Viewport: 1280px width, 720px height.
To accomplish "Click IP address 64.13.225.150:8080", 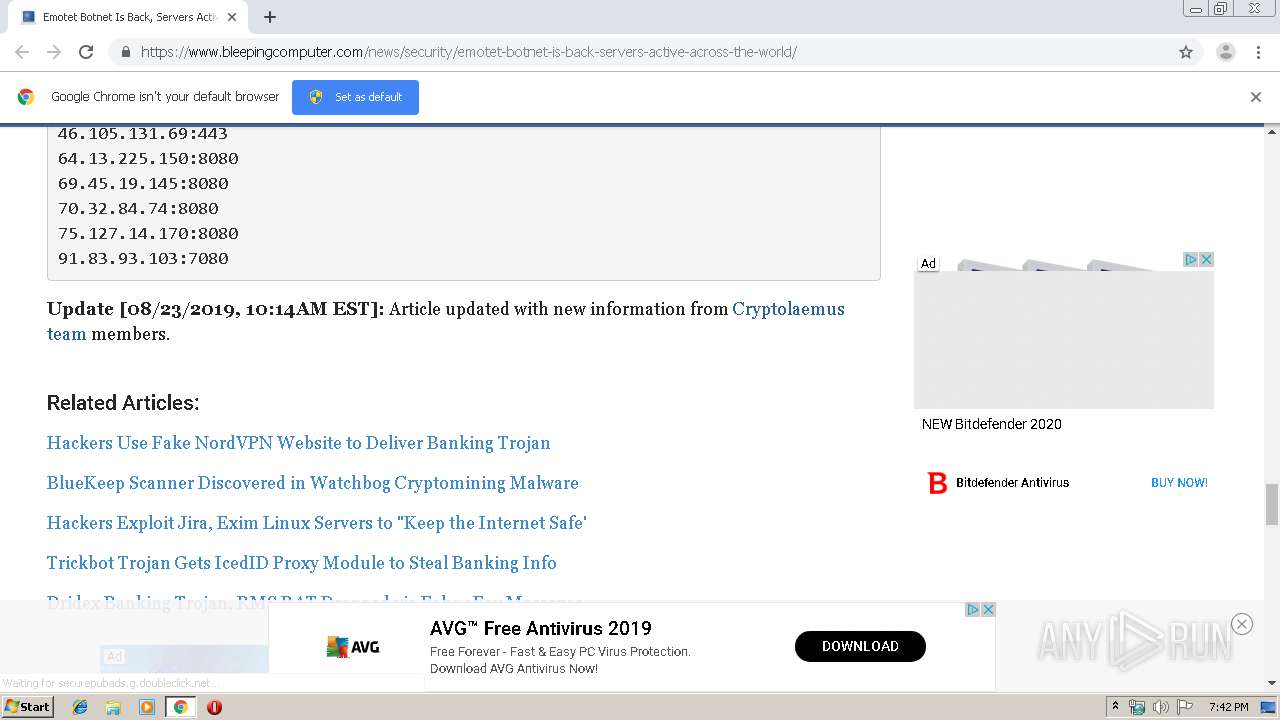I will 148,159.
